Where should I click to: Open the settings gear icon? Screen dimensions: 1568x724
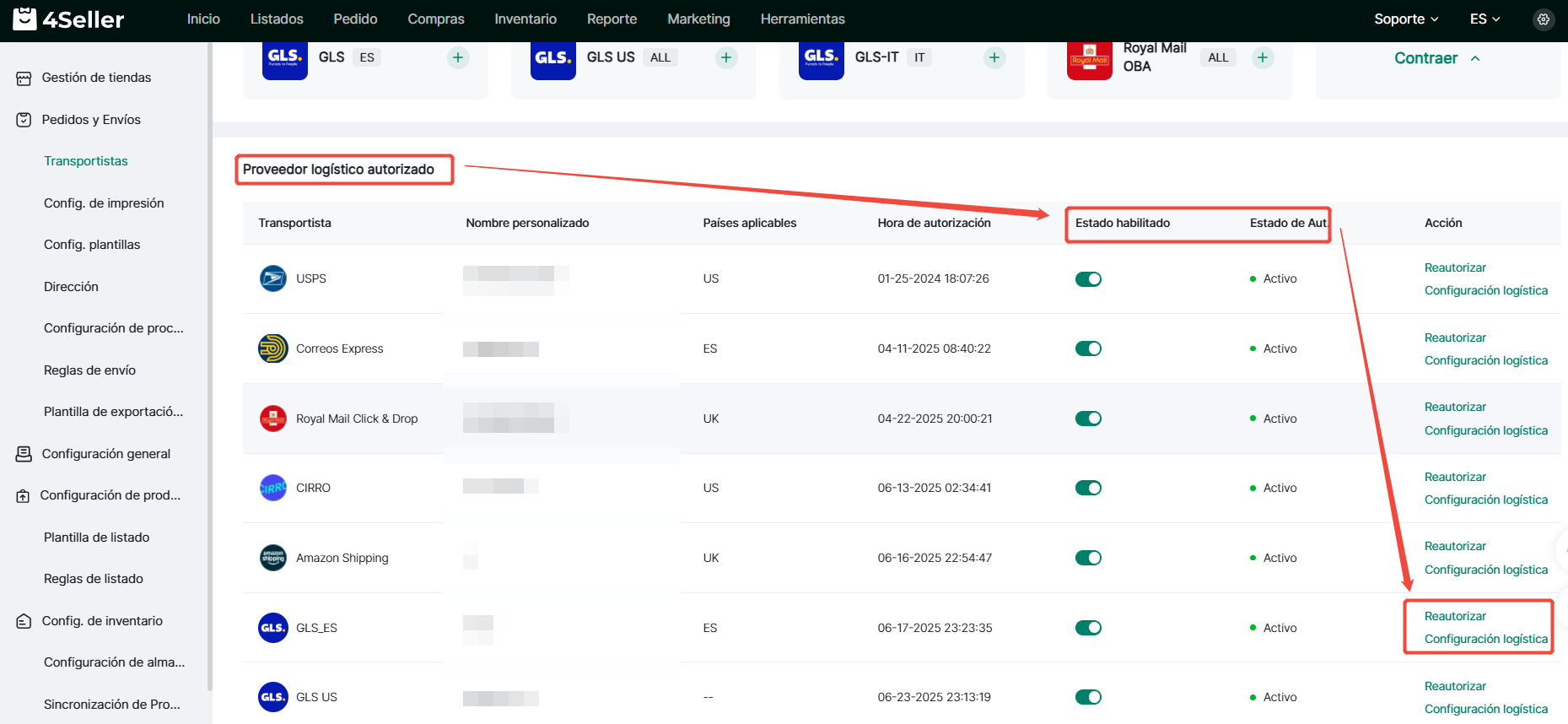coord(1544,19)
